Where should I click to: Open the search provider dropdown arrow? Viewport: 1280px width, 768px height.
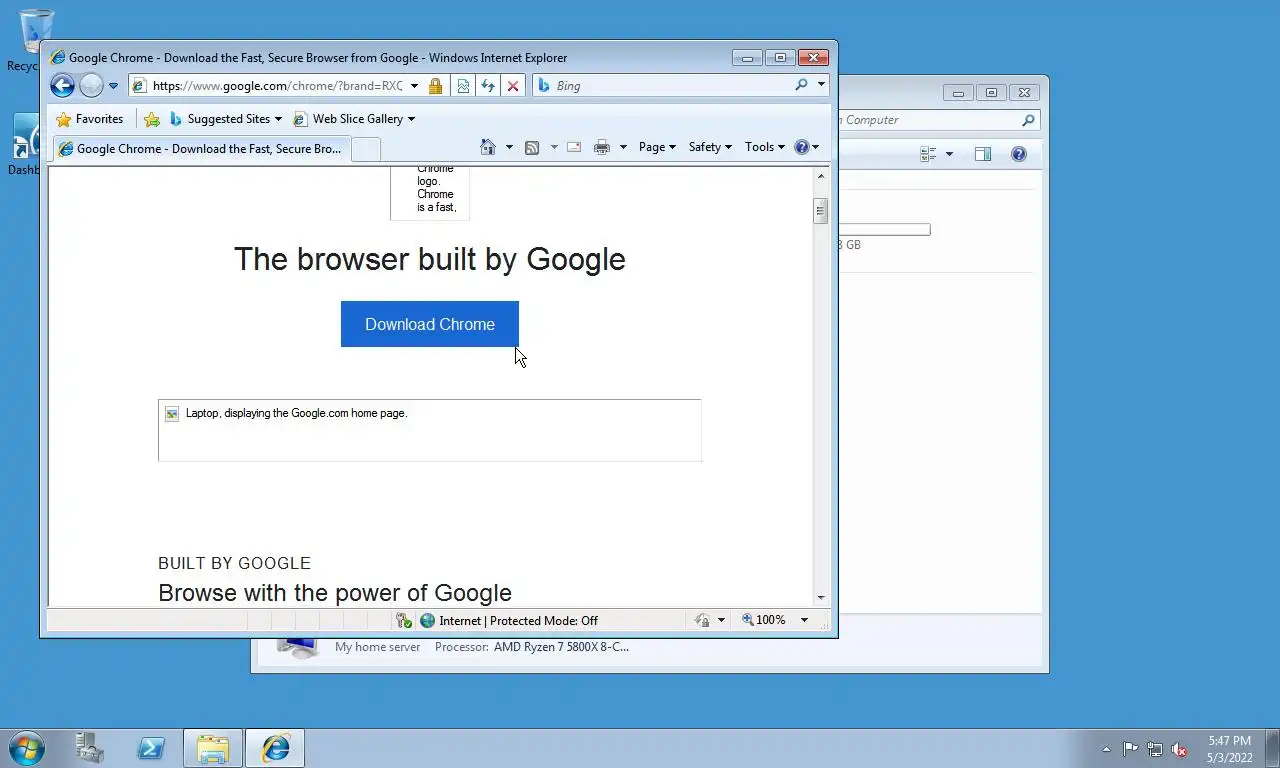click(x=821, y=85)
